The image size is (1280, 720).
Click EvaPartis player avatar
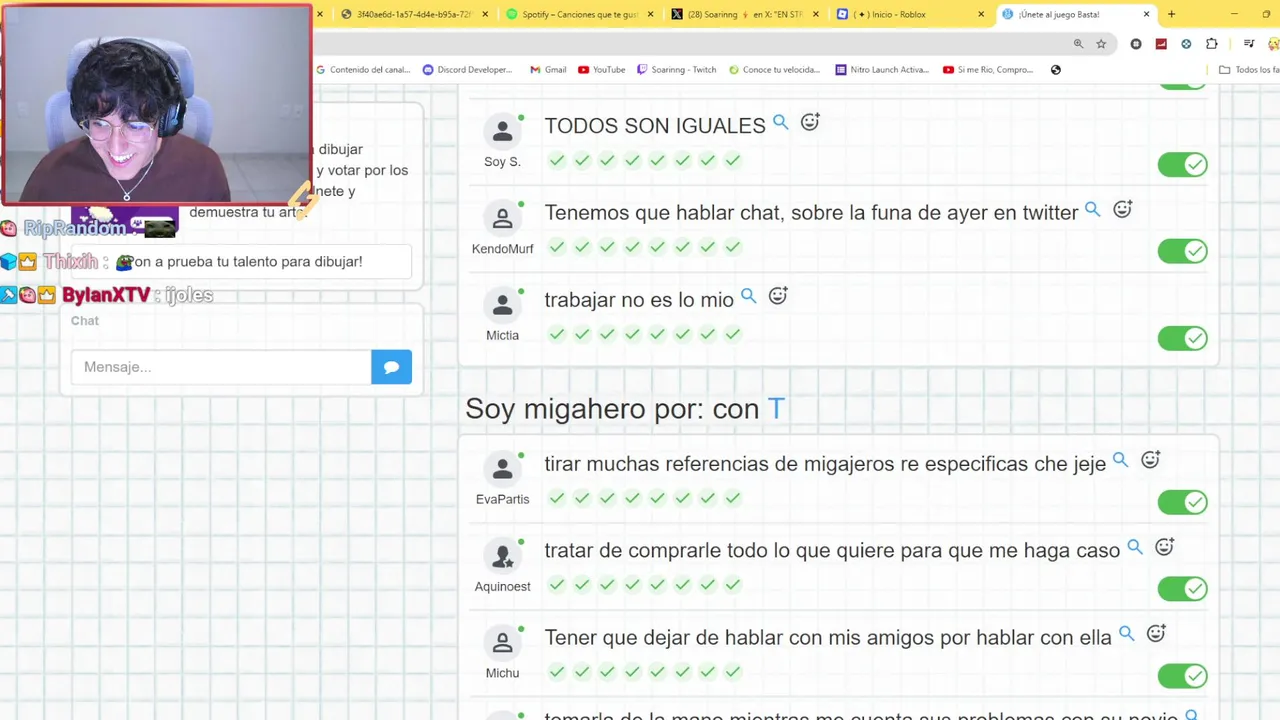[502, 469]
